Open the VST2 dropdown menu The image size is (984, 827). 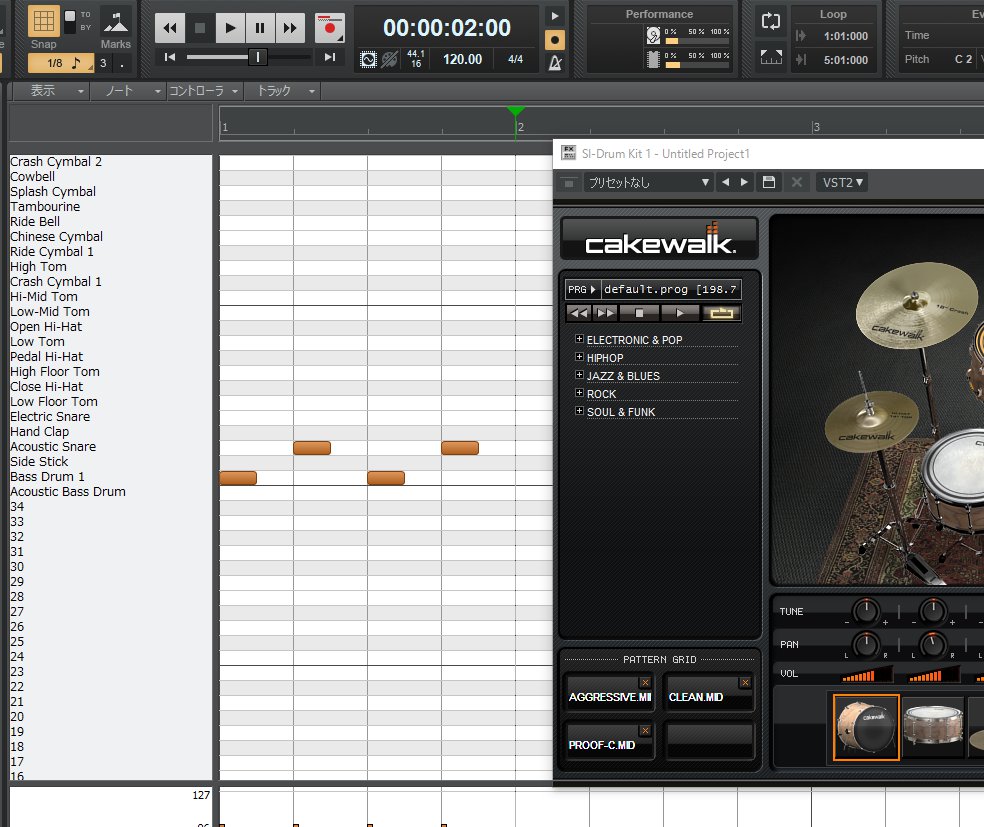842,183
